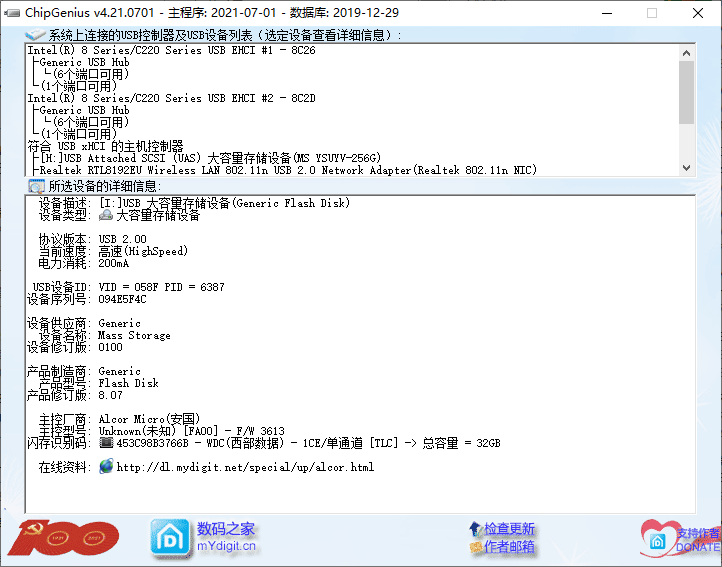The image size is (722, 567).
Task: Open the alcor.html online resource link
Action: [x=245, y=467]
